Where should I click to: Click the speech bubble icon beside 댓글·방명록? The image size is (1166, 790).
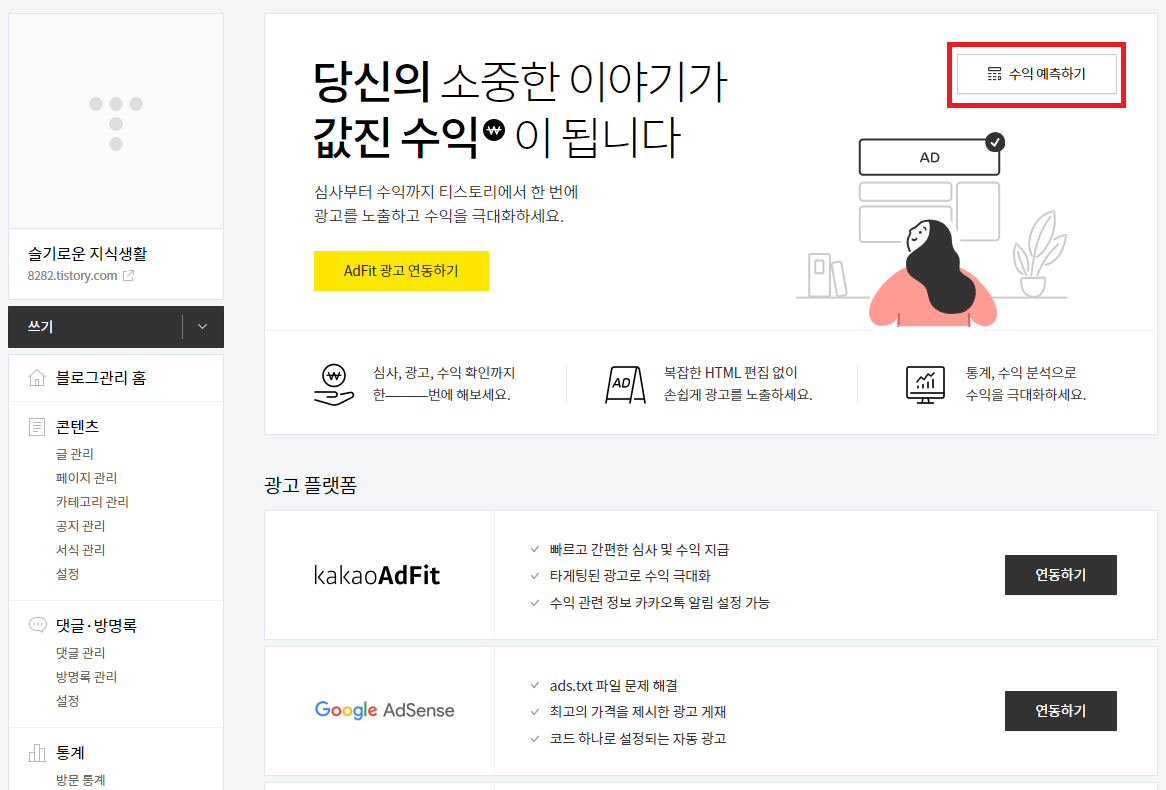click(37, 625)
